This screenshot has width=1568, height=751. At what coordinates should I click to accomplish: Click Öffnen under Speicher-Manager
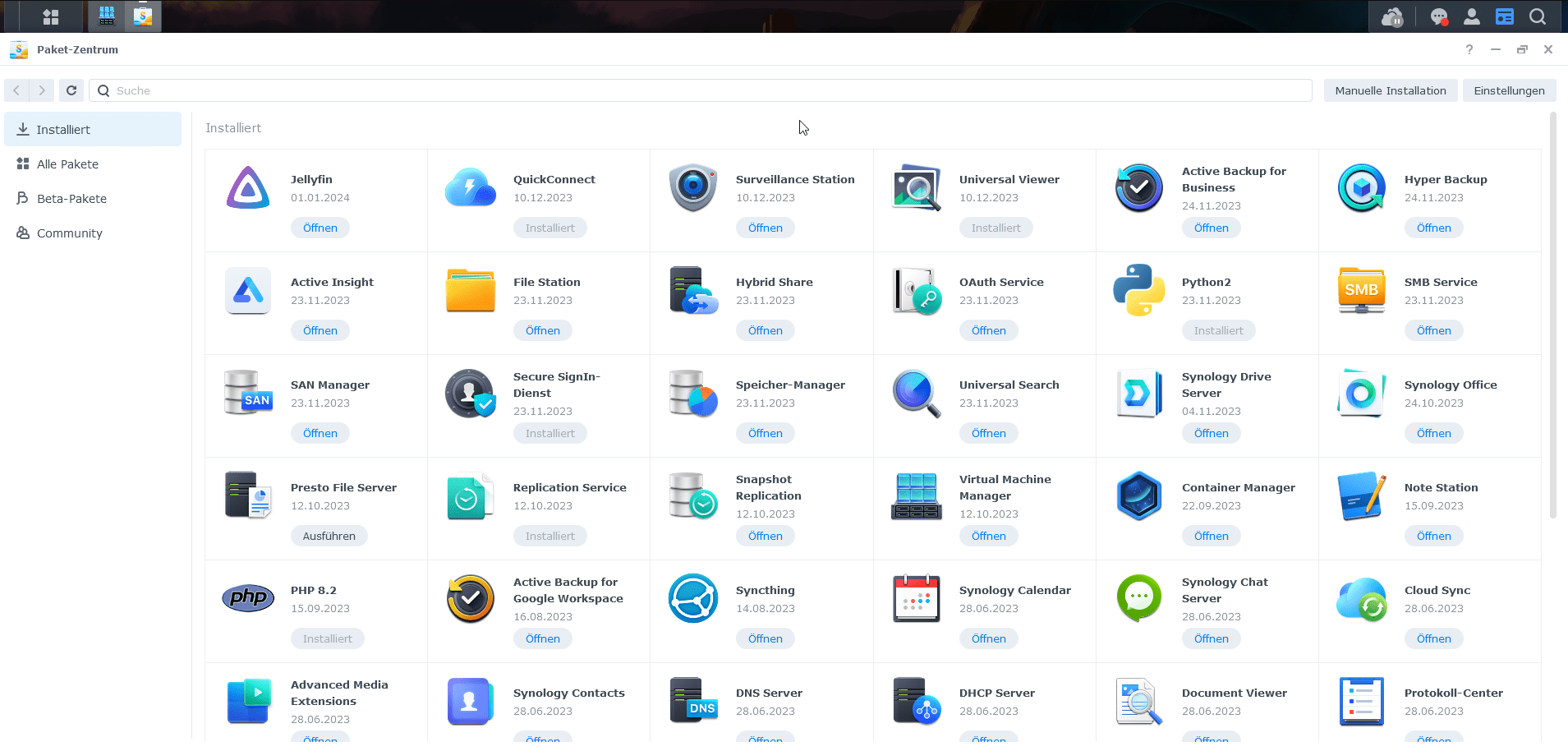click(766, 433)
